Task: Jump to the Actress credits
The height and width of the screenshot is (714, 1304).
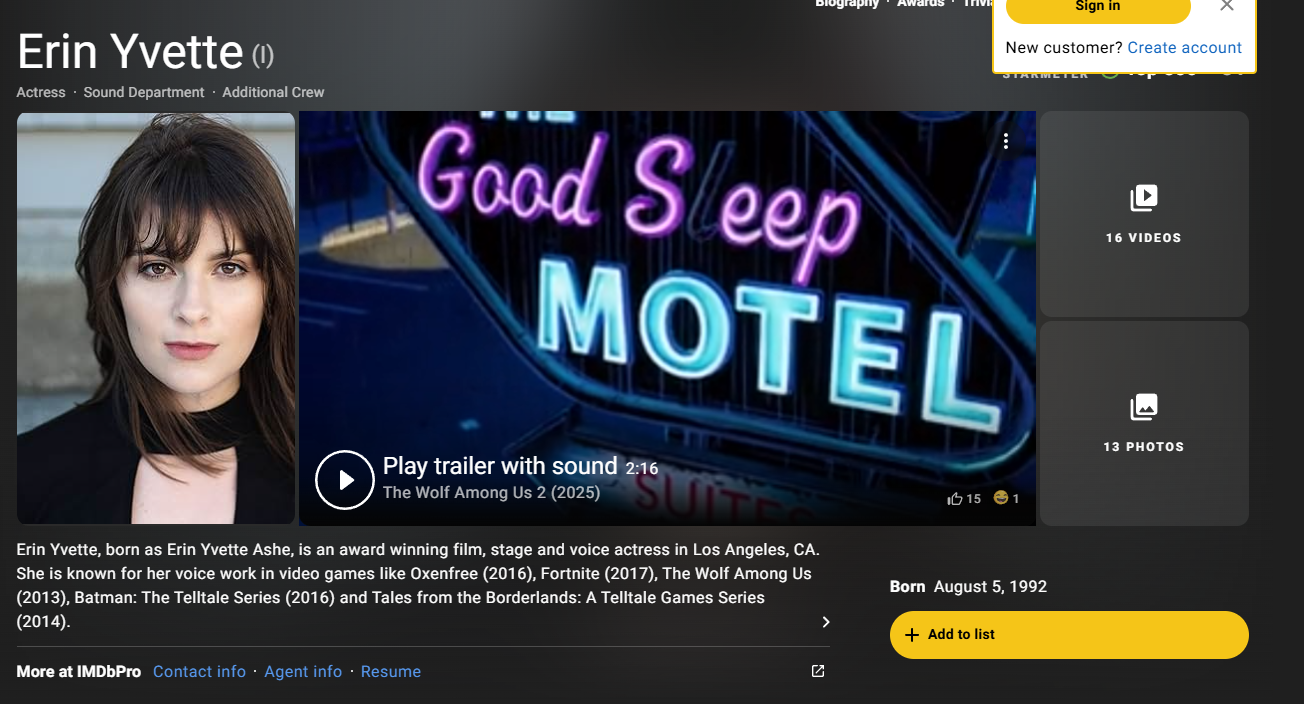Action: coord(41,92)
